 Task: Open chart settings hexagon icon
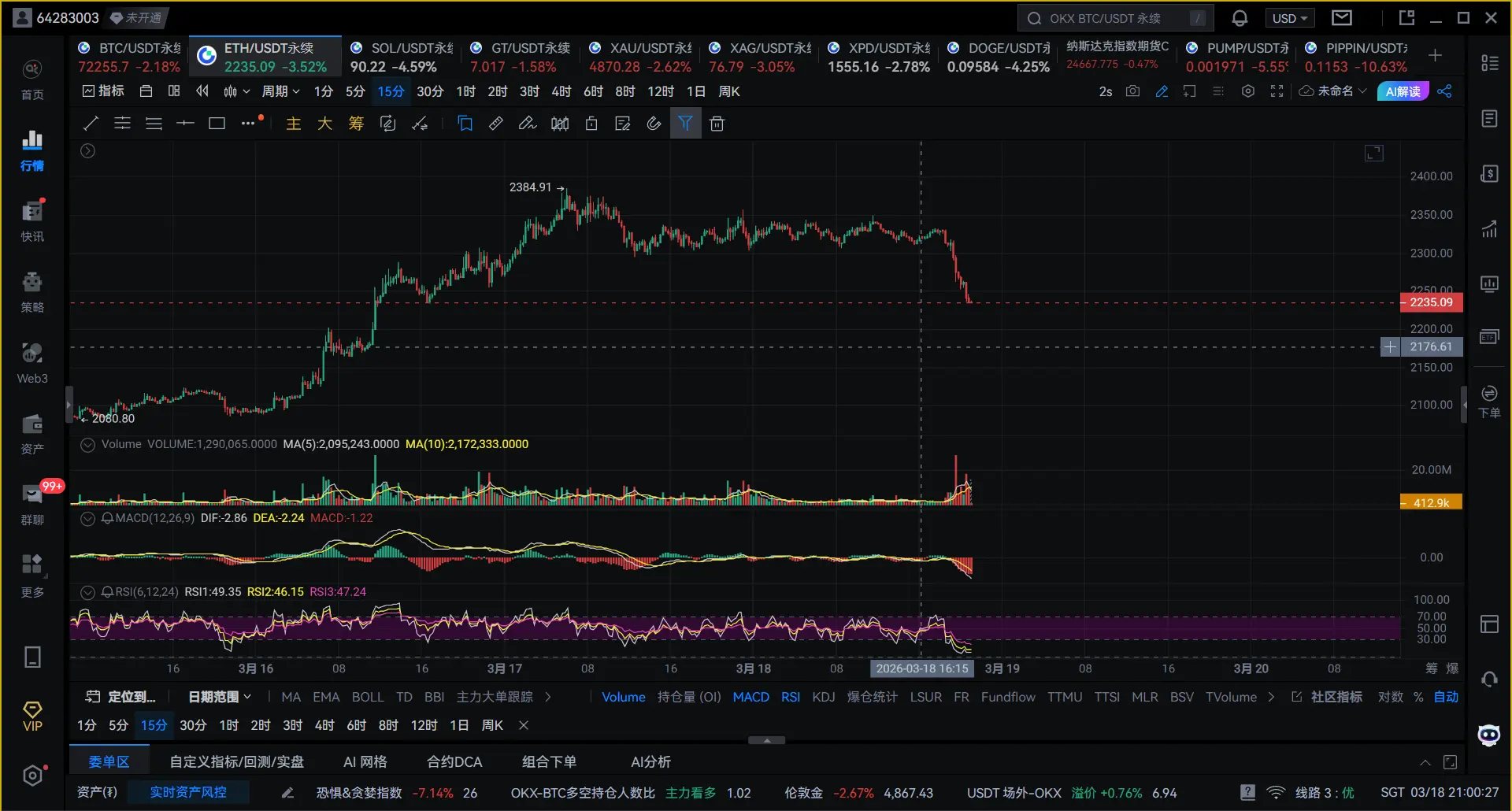pyautogui.click(x=1248, y=91)
